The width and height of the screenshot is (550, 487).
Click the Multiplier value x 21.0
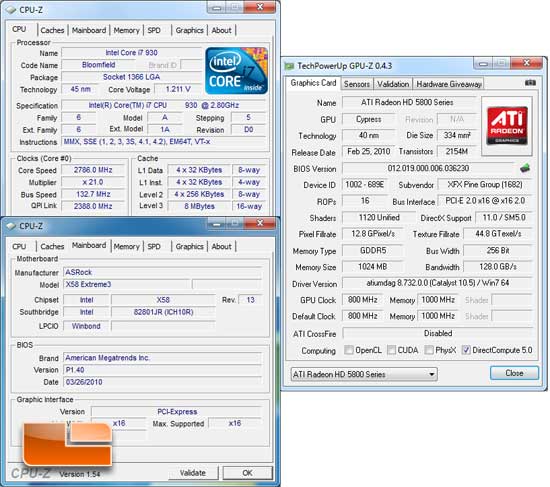93,182
